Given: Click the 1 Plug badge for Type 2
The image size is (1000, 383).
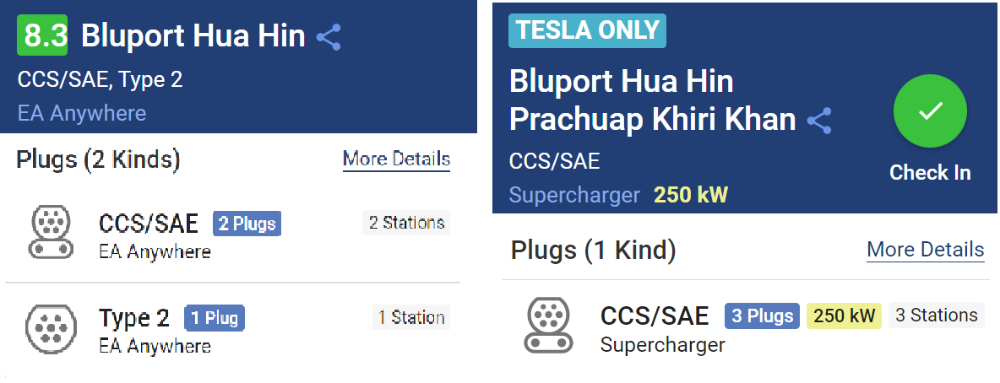Looking at the screenshot, I should point(214,318).
